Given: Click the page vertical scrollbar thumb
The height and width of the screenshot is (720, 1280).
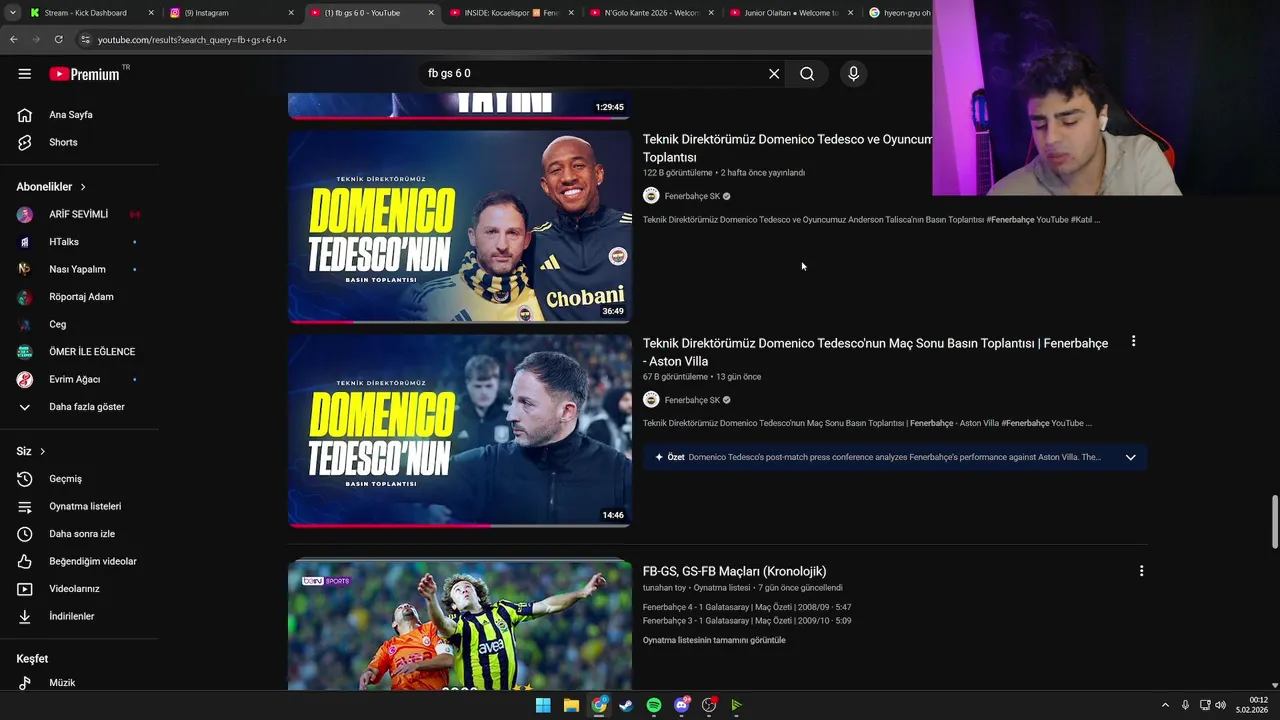Looking at the screenshot, I should (1274, 521).
